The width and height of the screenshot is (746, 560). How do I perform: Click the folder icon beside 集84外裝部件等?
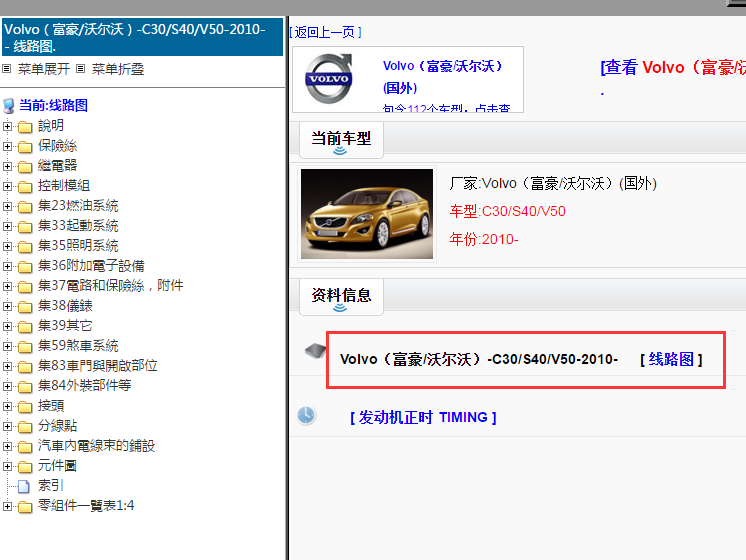(x=25, y=386)
